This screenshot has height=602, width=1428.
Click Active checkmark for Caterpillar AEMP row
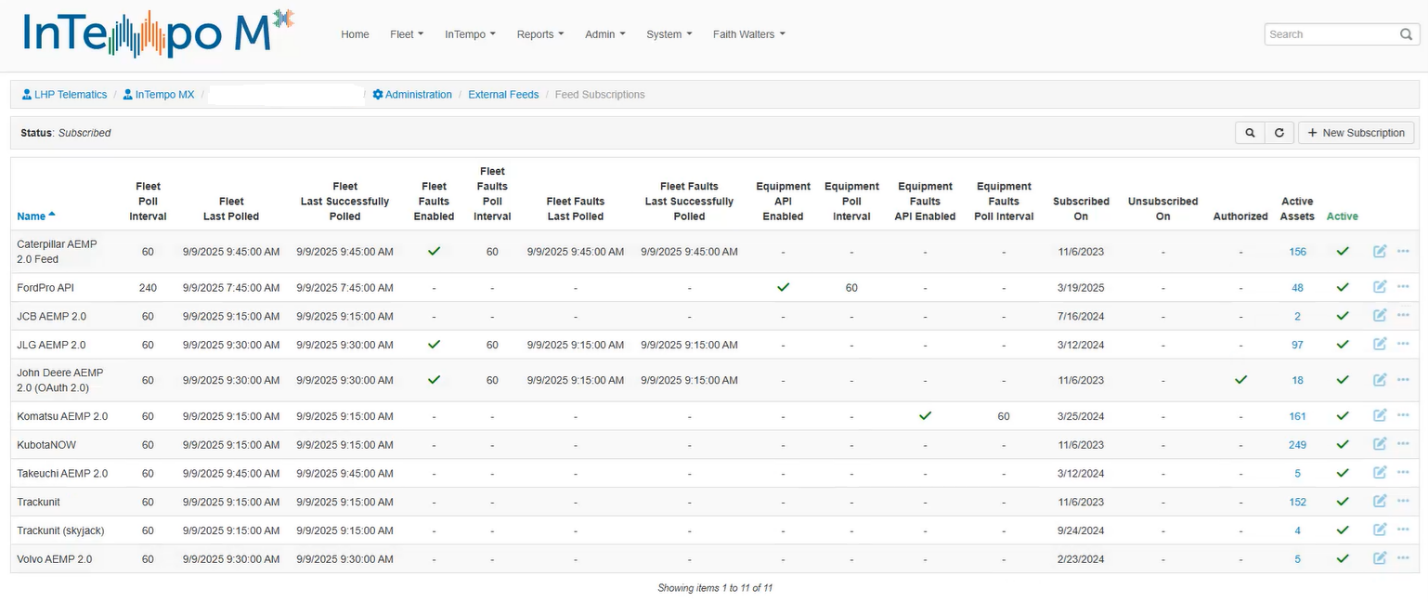pos(1343,251)
